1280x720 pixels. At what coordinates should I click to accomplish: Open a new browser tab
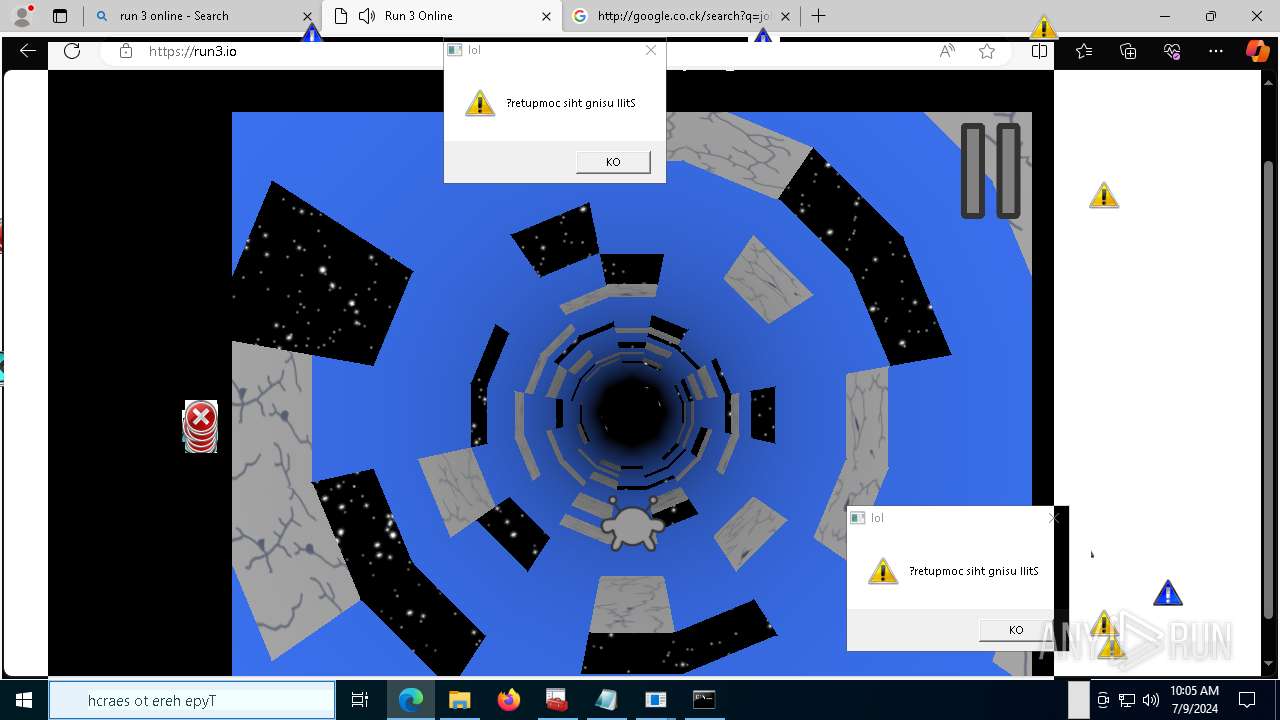[x=819, y=16]
